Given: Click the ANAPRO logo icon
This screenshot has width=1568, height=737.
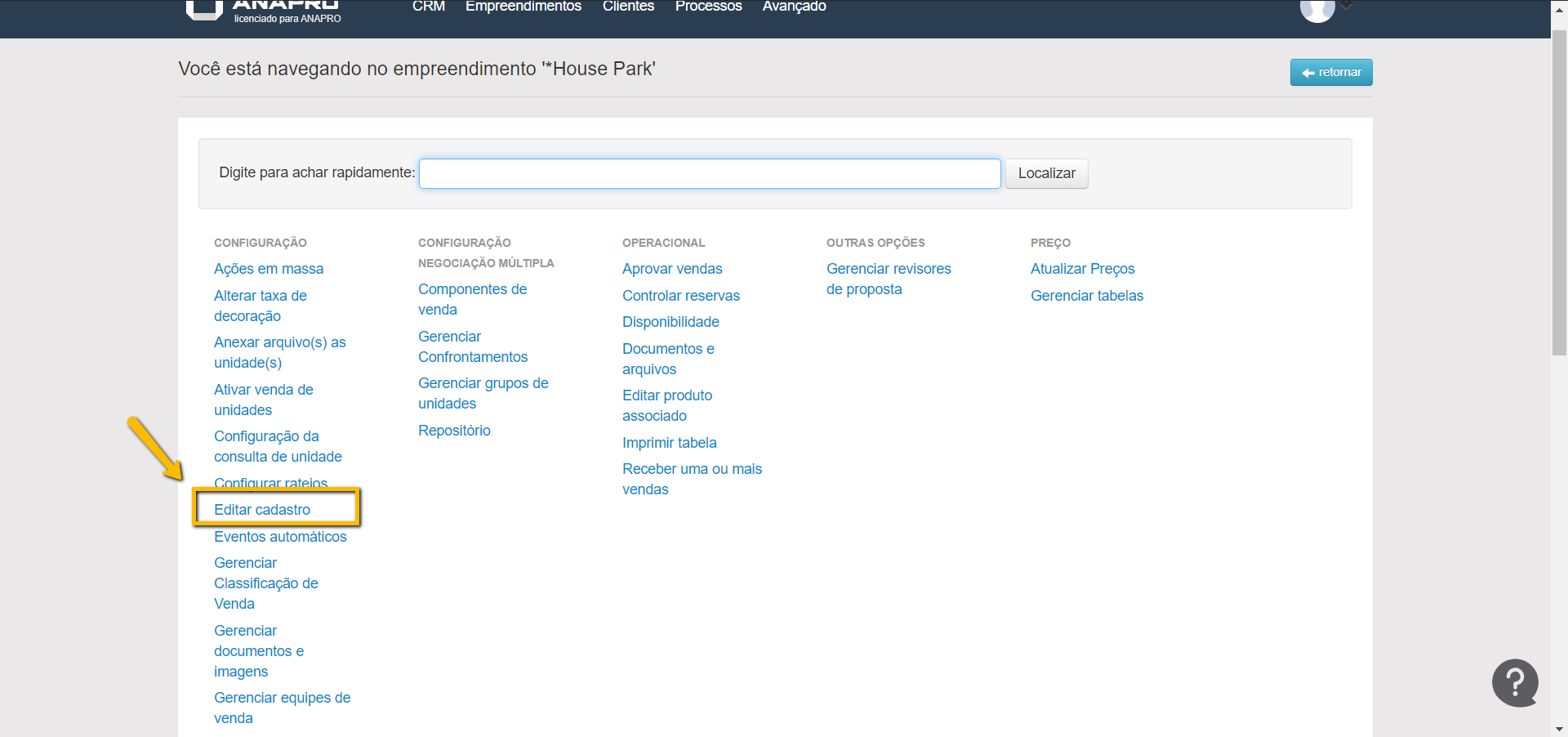Looking at the screenshot, I should tap(204, 10).
